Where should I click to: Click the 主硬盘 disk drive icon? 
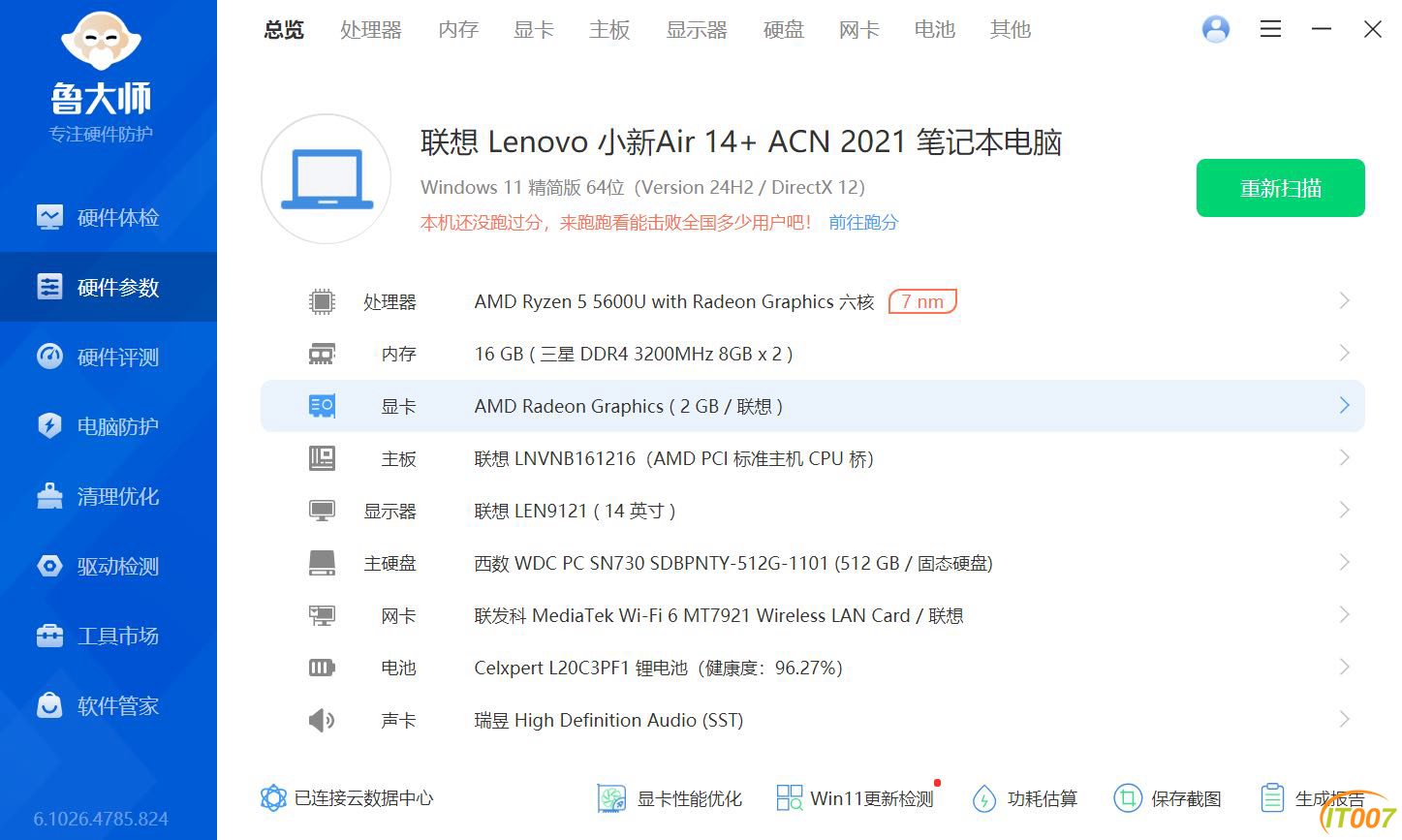[x=322, y=563]
